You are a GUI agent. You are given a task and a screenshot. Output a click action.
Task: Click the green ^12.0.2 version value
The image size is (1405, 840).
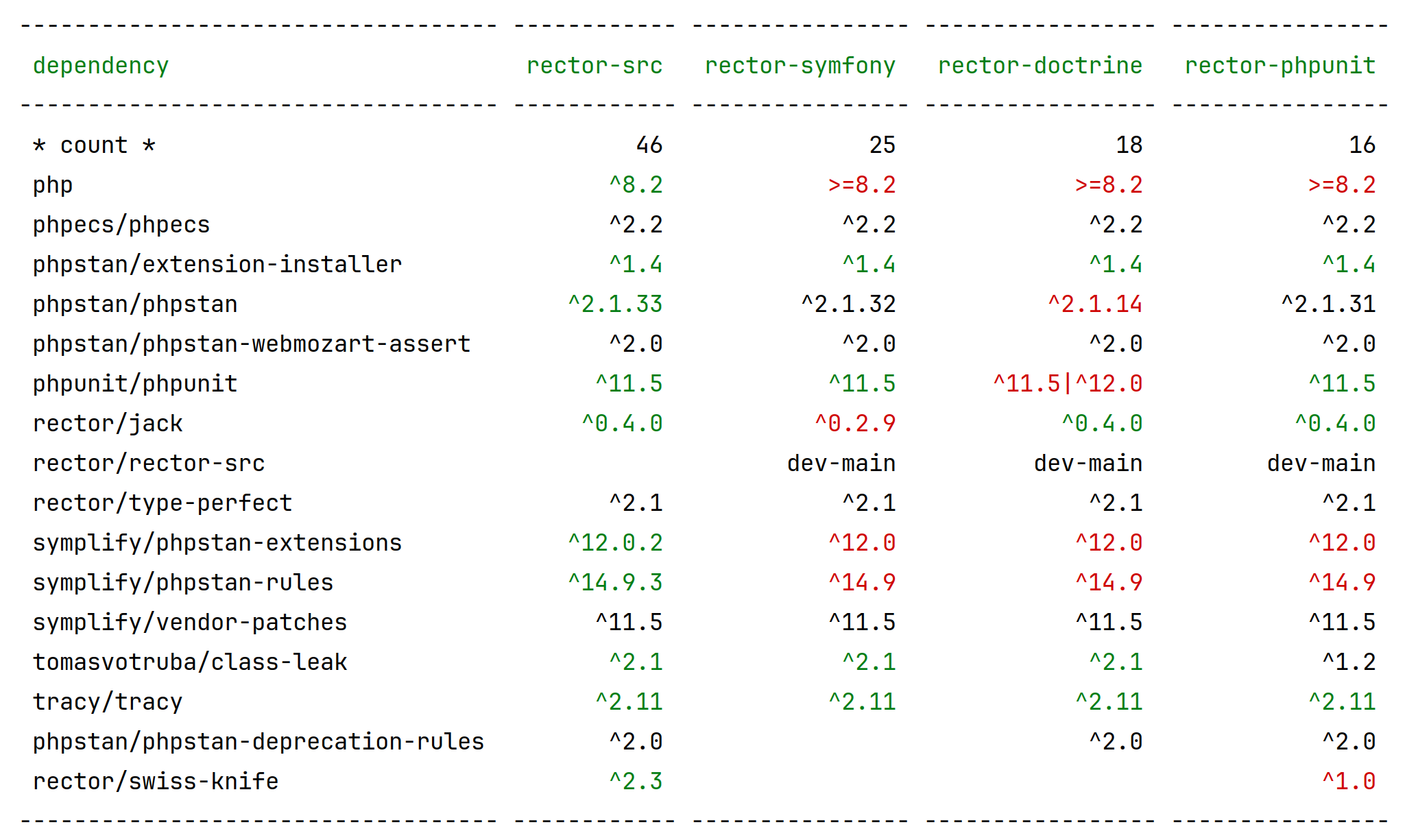[615, 543]
